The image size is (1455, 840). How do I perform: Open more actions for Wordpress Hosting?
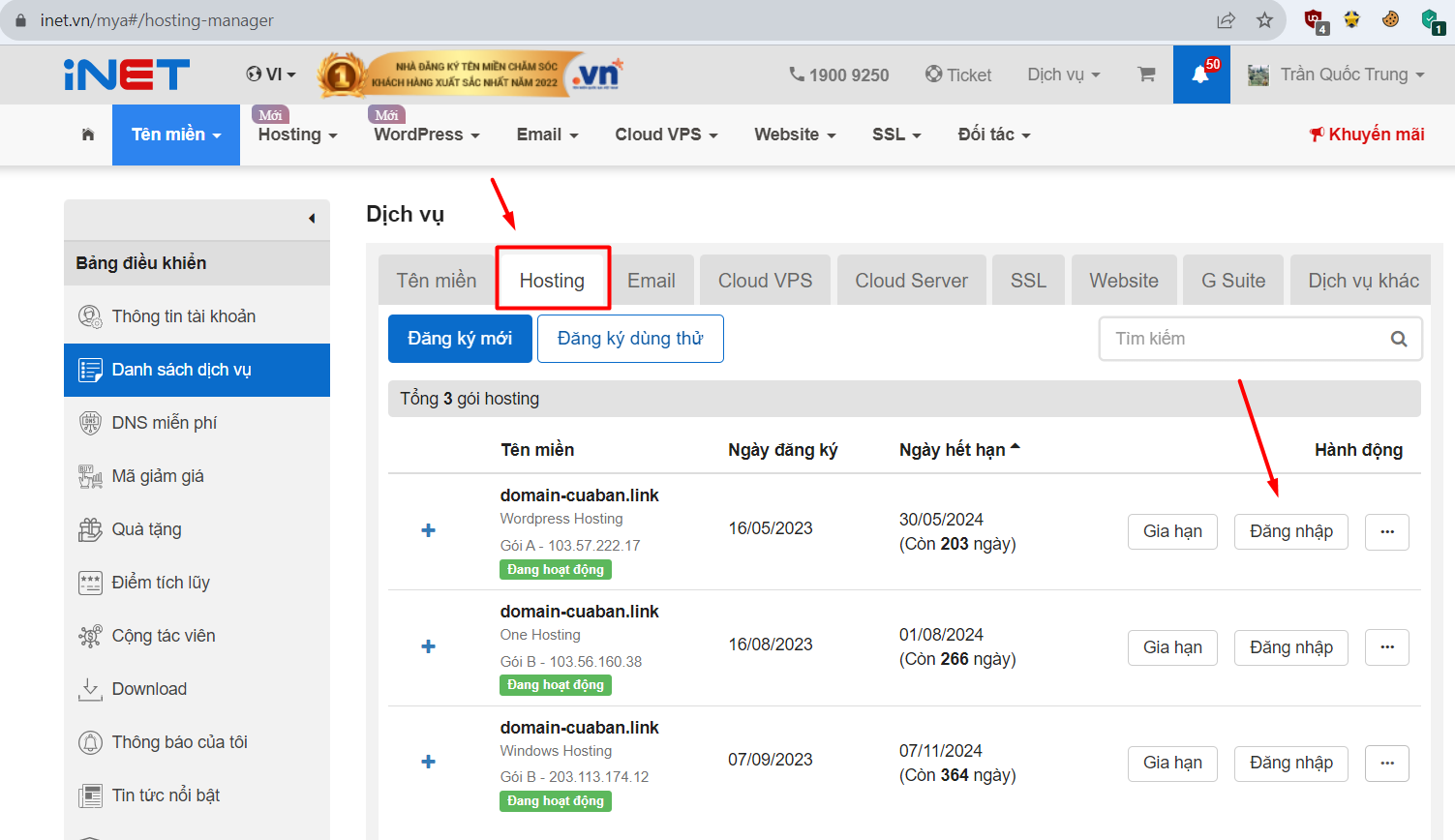point(1387,531)
